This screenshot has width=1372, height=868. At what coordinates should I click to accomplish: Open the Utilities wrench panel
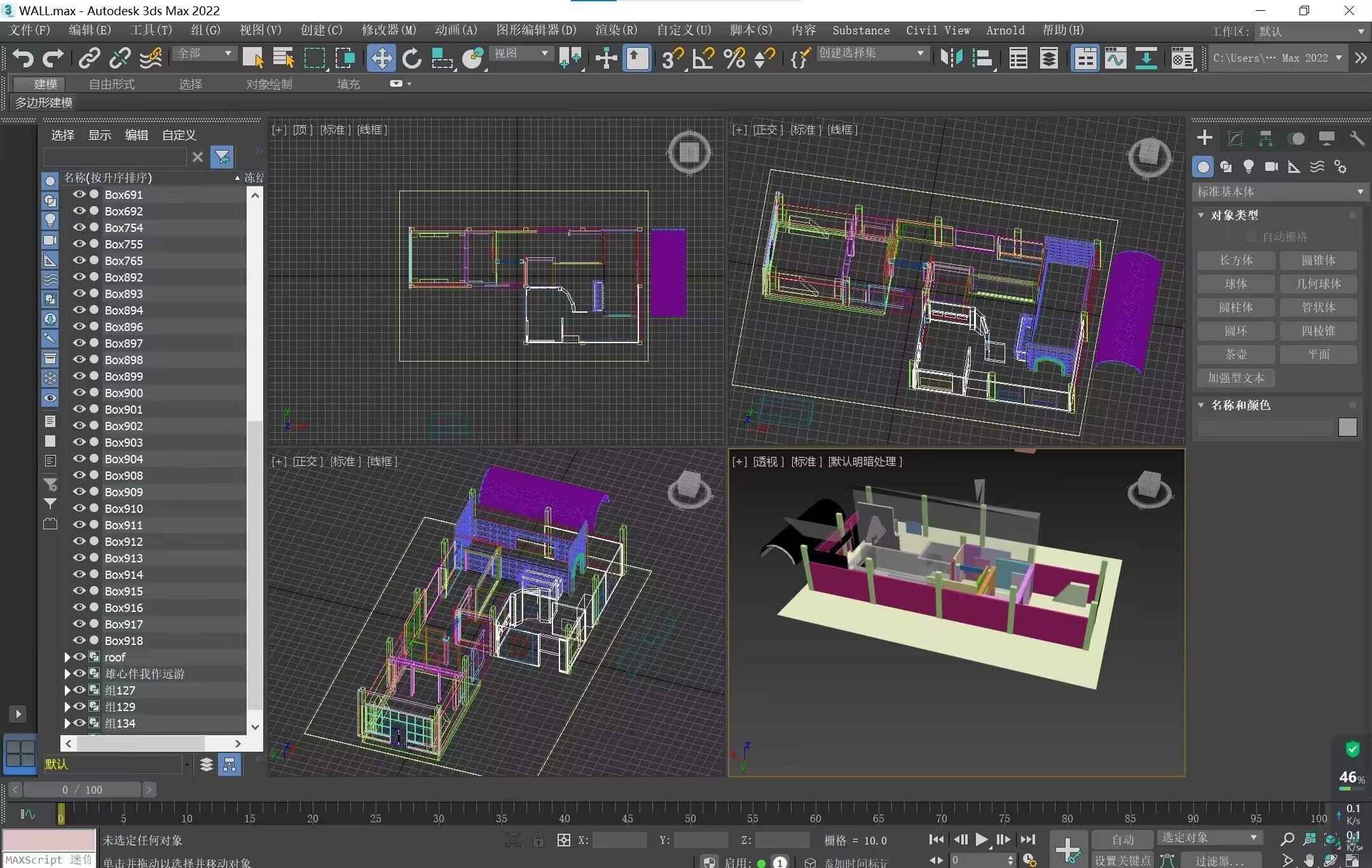tap(1357, 139)
